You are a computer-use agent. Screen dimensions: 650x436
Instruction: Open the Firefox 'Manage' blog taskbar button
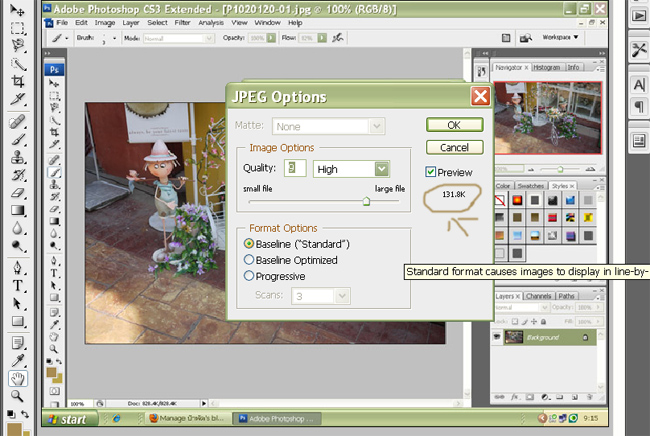[187, 419]
